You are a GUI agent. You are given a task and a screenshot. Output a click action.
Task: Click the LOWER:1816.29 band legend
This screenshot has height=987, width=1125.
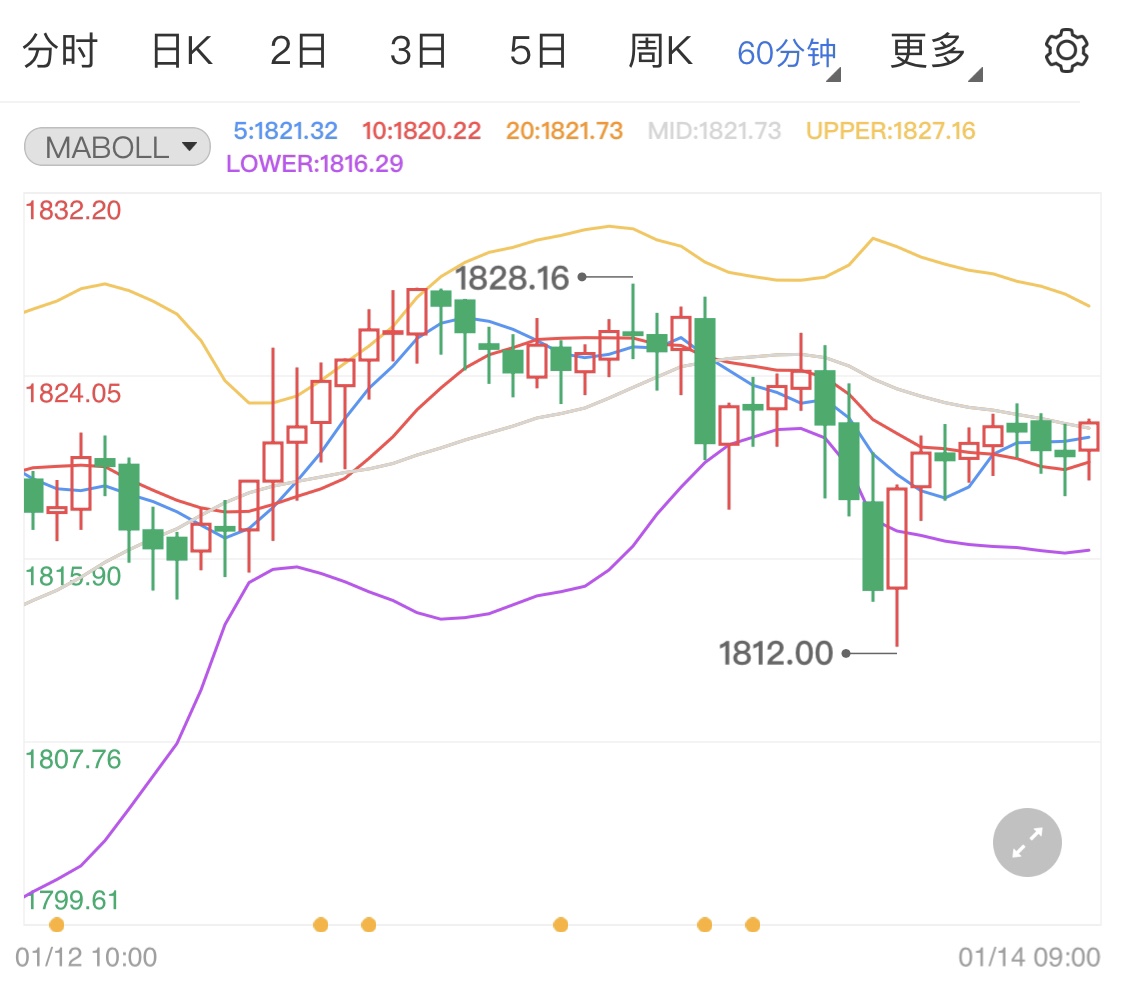(315, 164)
